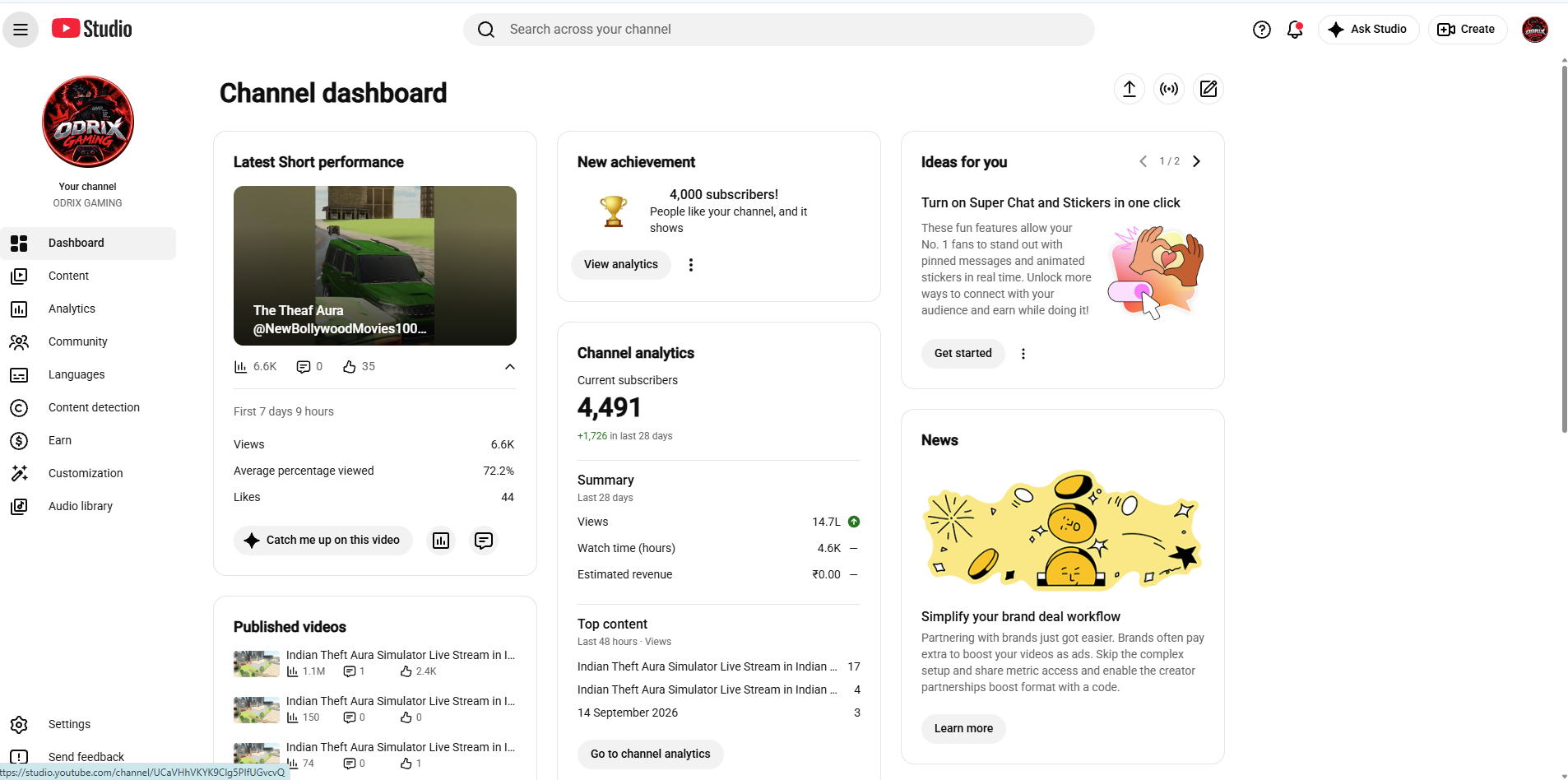Open comments icon beside Catch me up button
The width and height of the screenshot is (1568, 780).
pos(484,541)
